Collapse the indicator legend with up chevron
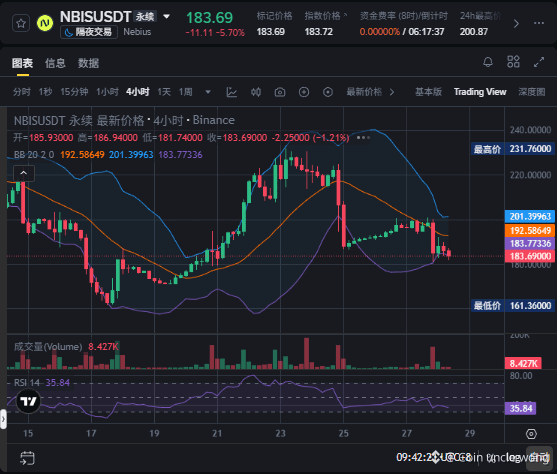 click(24, 173)
